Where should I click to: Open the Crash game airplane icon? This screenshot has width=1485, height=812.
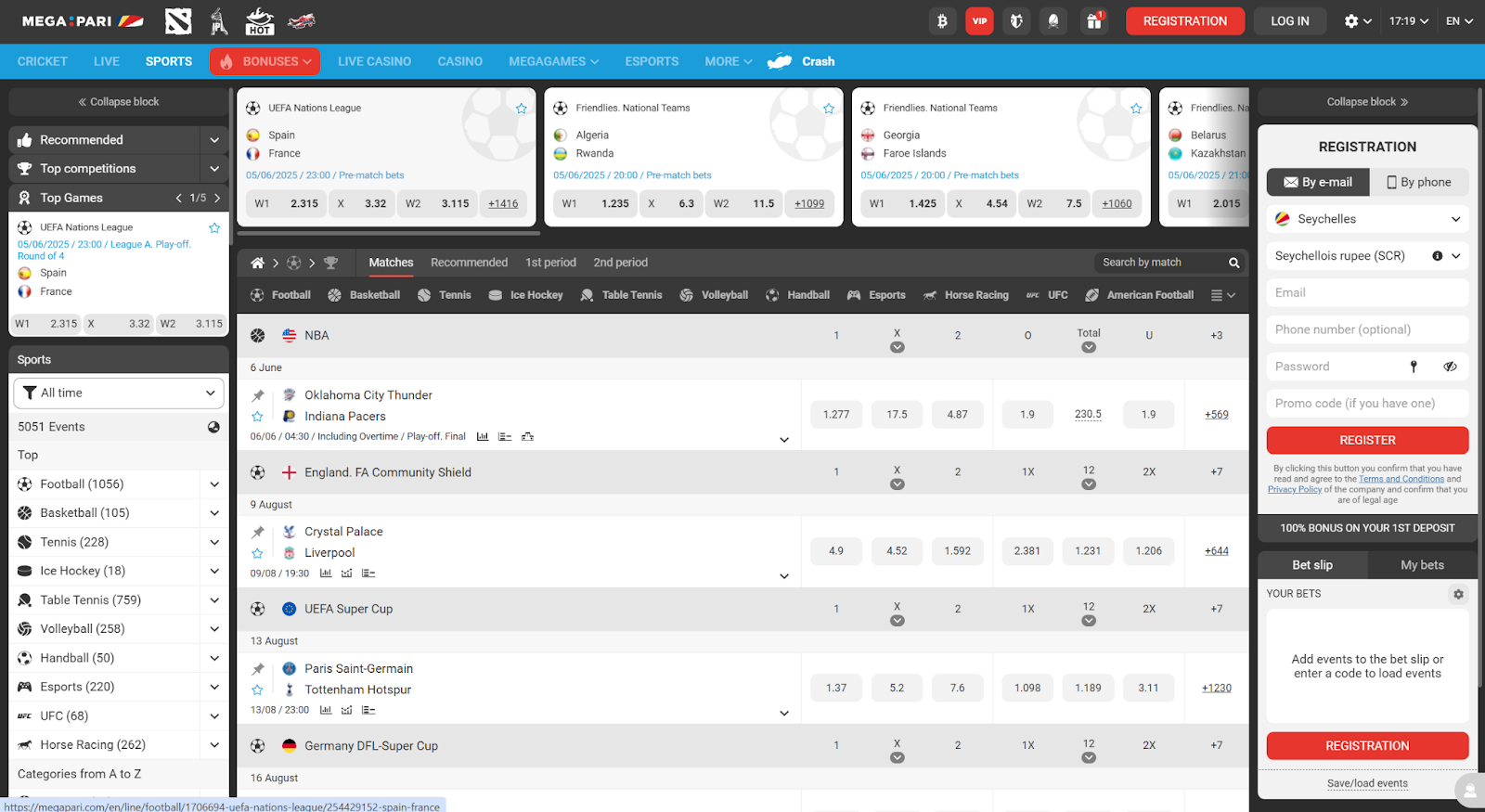tap(780, 61)
